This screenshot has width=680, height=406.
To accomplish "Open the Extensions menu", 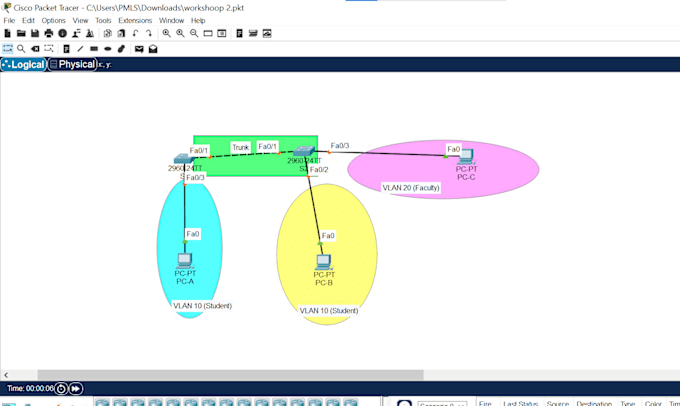I will click(x=135, y=20).
